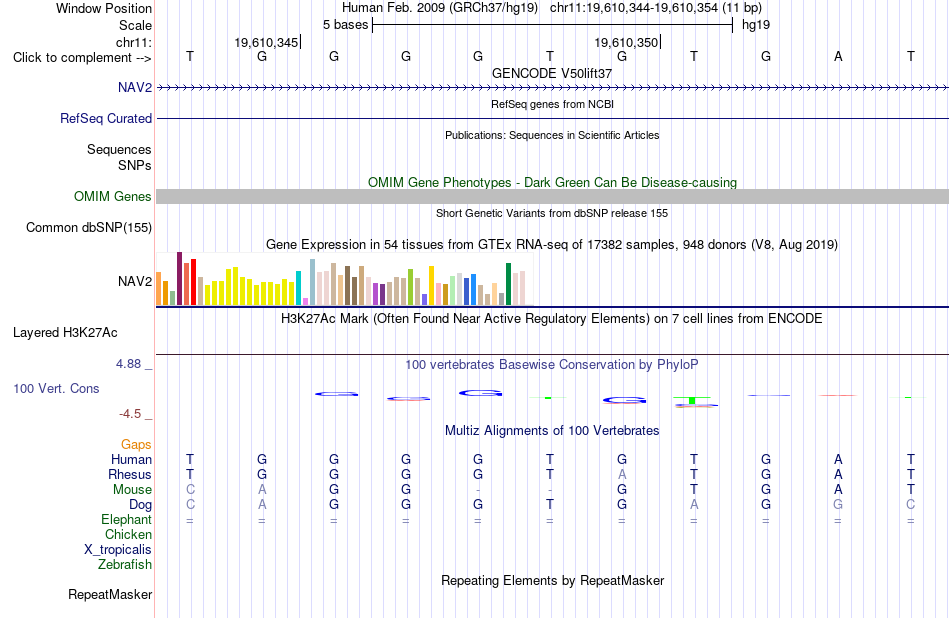This screenshot has width=950, height=618.
Task: Click the "hg19" label beside the scale bar
Action: tap(756, 25)
